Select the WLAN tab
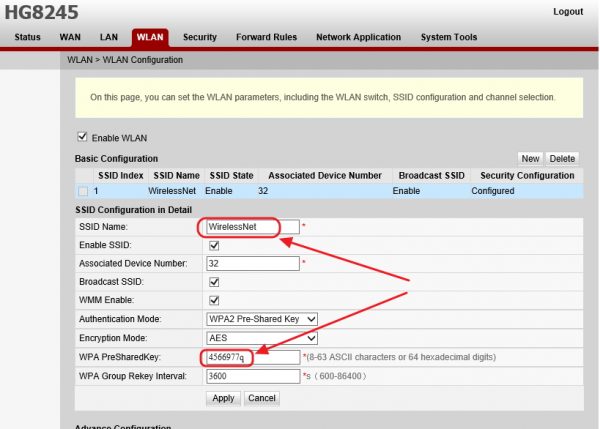Image resolution: width=600 pixels, height=429 pixels. pos(150,38)
